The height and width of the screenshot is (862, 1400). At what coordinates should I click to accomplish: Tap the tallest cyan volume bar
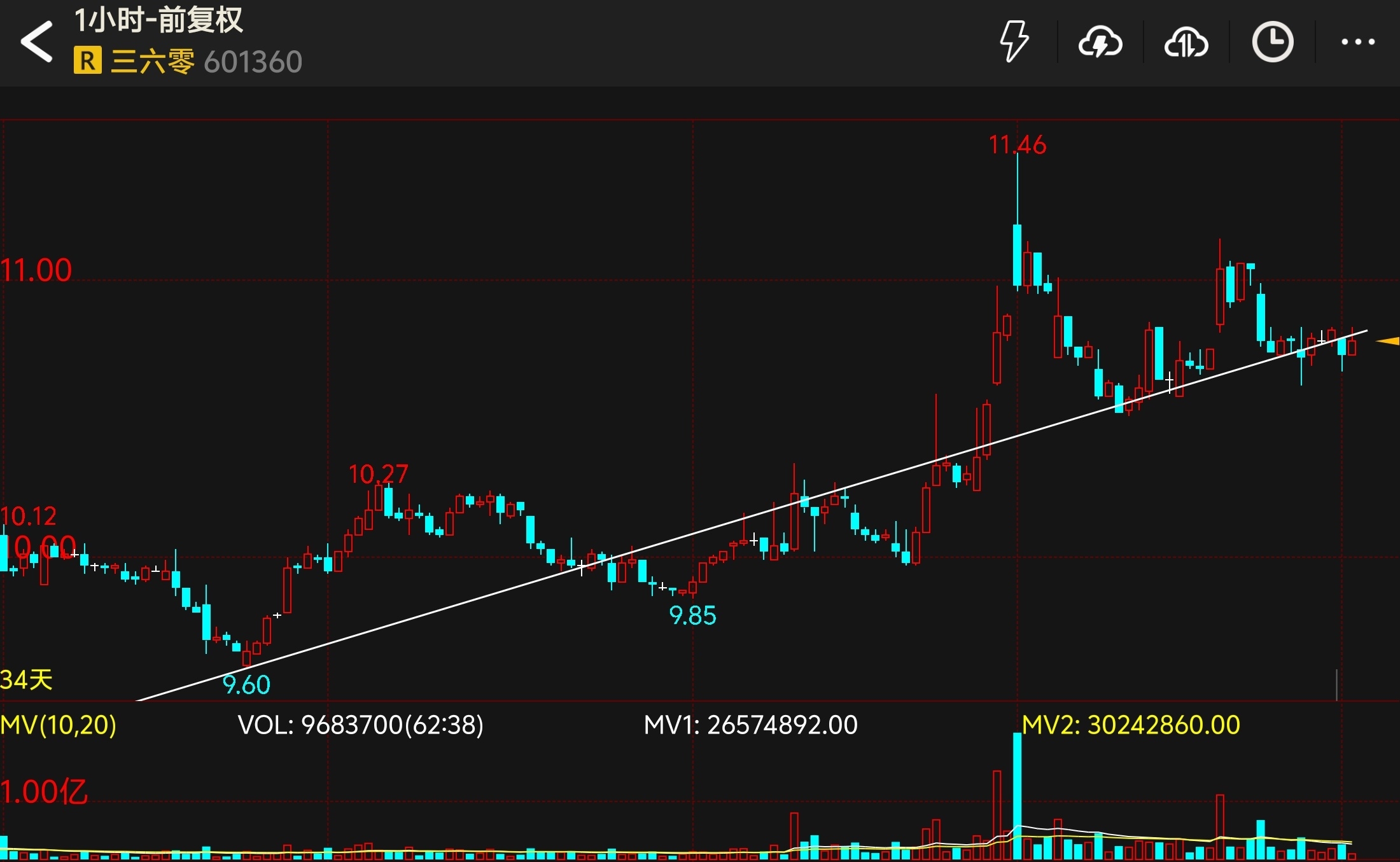[x=1017, y=796]
